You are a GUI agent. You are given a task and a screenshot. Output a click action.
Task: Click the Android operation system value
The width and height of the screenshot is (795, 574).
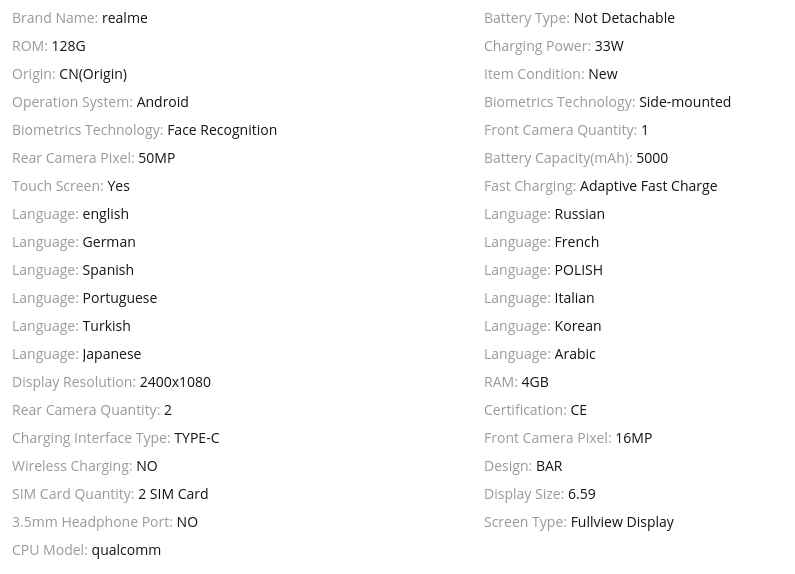click(x=162, y=102)
